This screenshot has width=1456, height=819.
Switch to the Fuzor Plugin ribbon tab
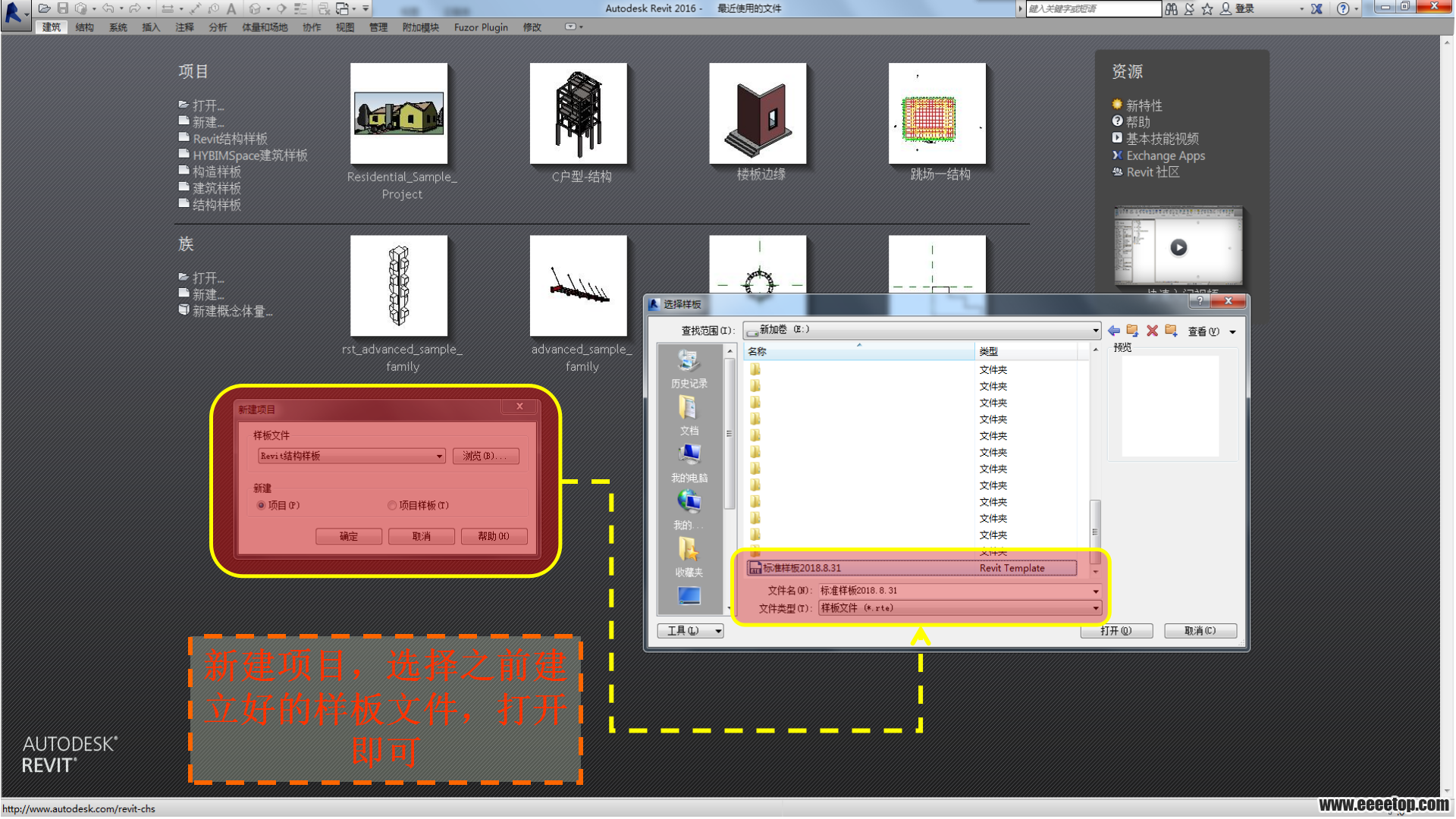tap(481, 27)
